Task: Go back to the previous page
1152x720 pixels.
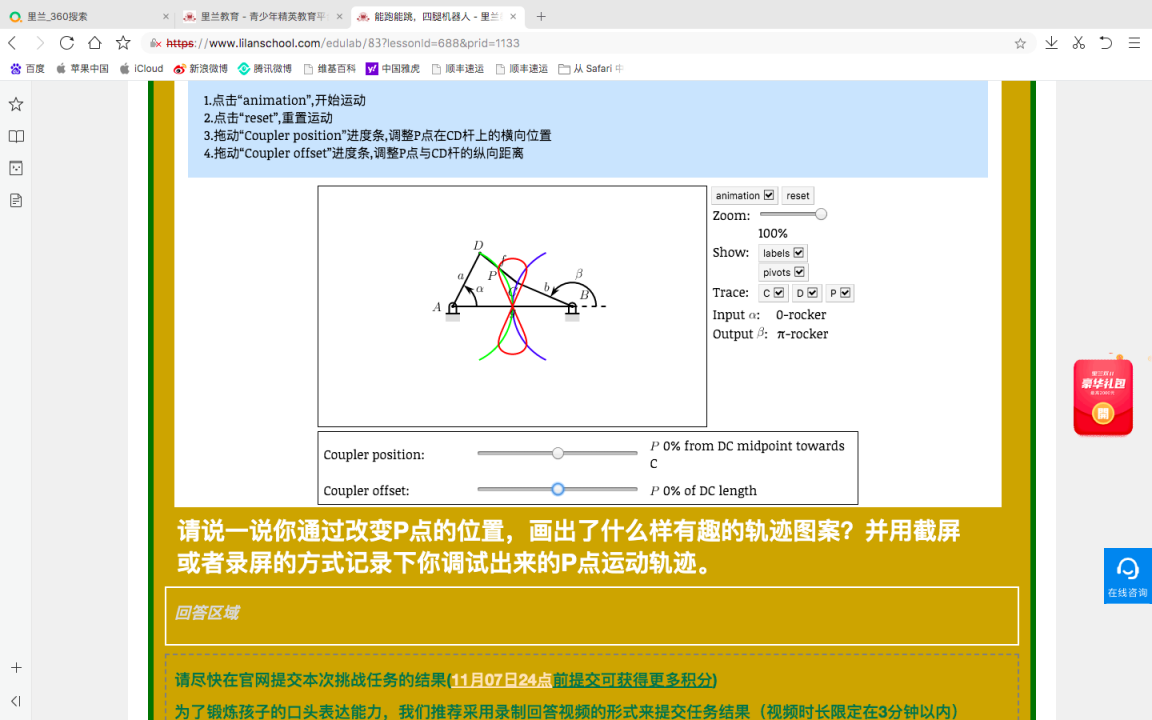Action: point(12,43)
